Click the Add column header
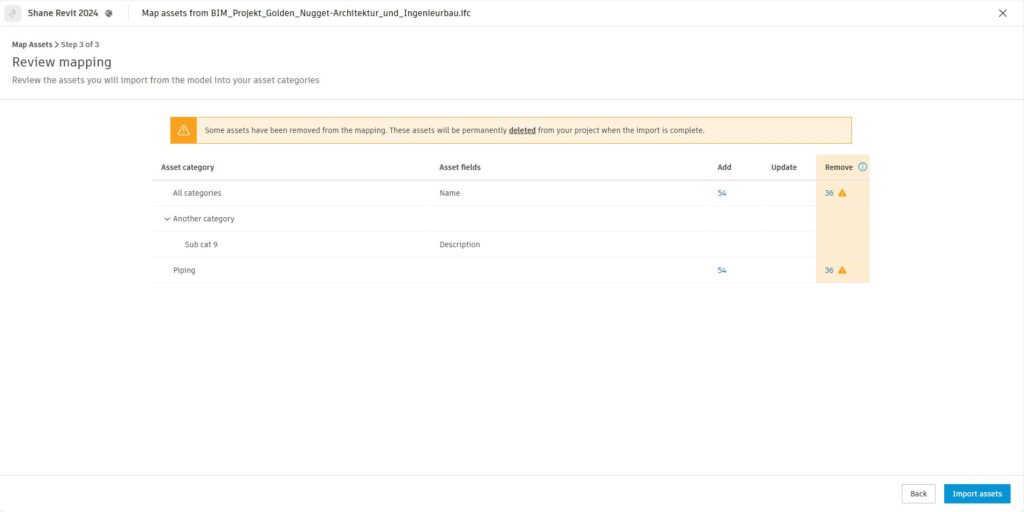 [724, 167]
